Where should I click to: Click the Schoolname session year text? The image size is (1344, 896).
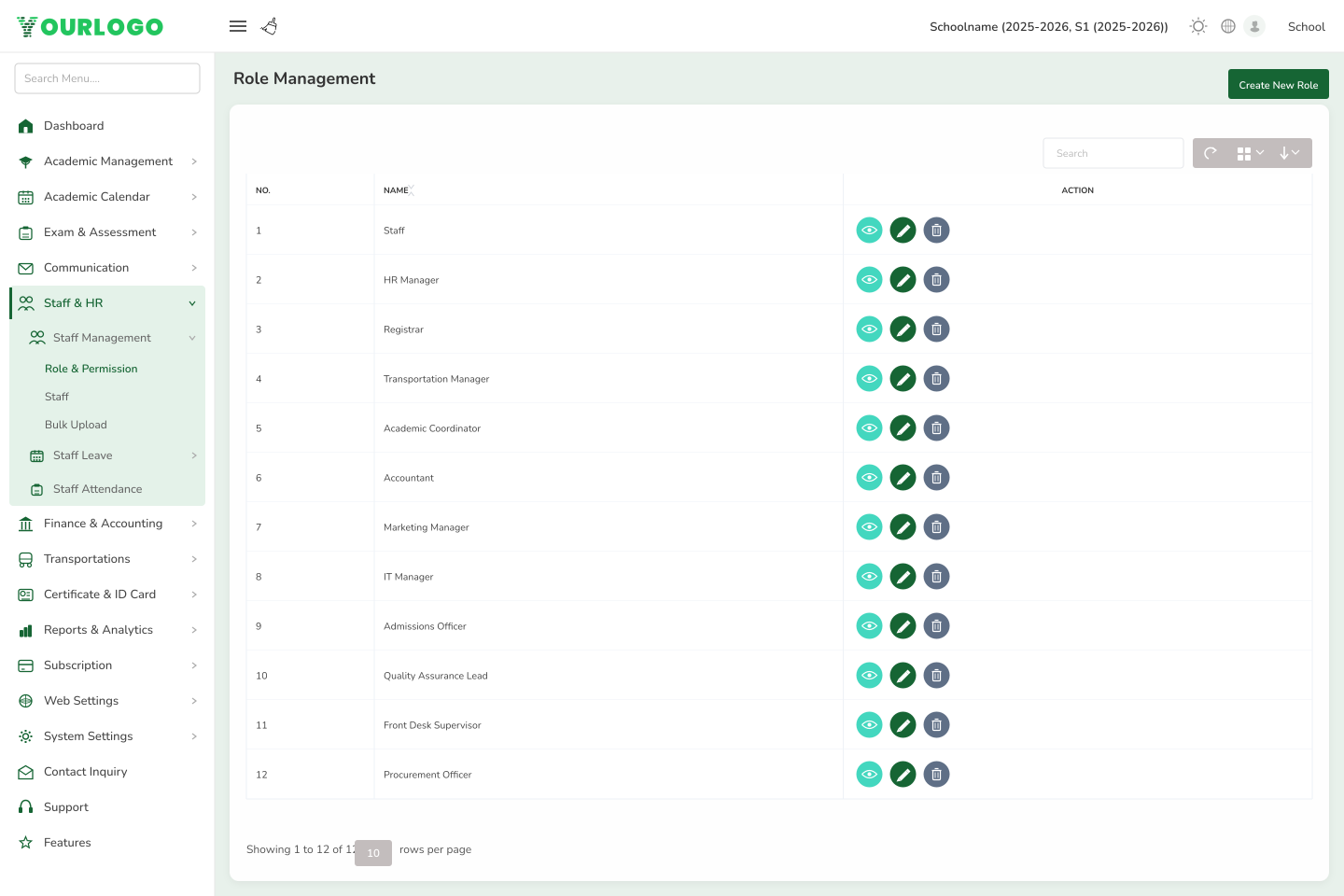[x=1049, y=27]
